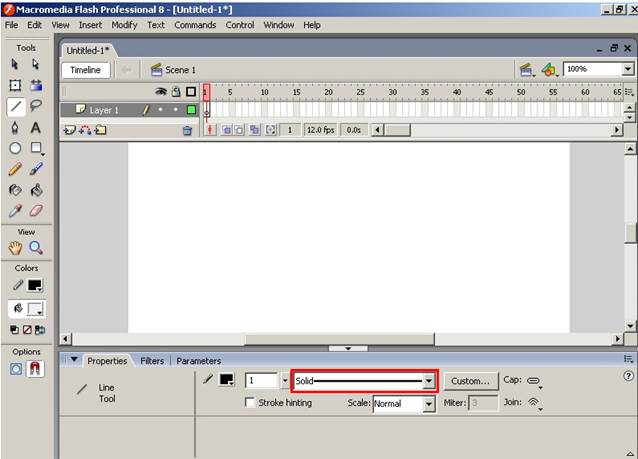
Task: Select the Selection arrow tool
Action: 15,64
